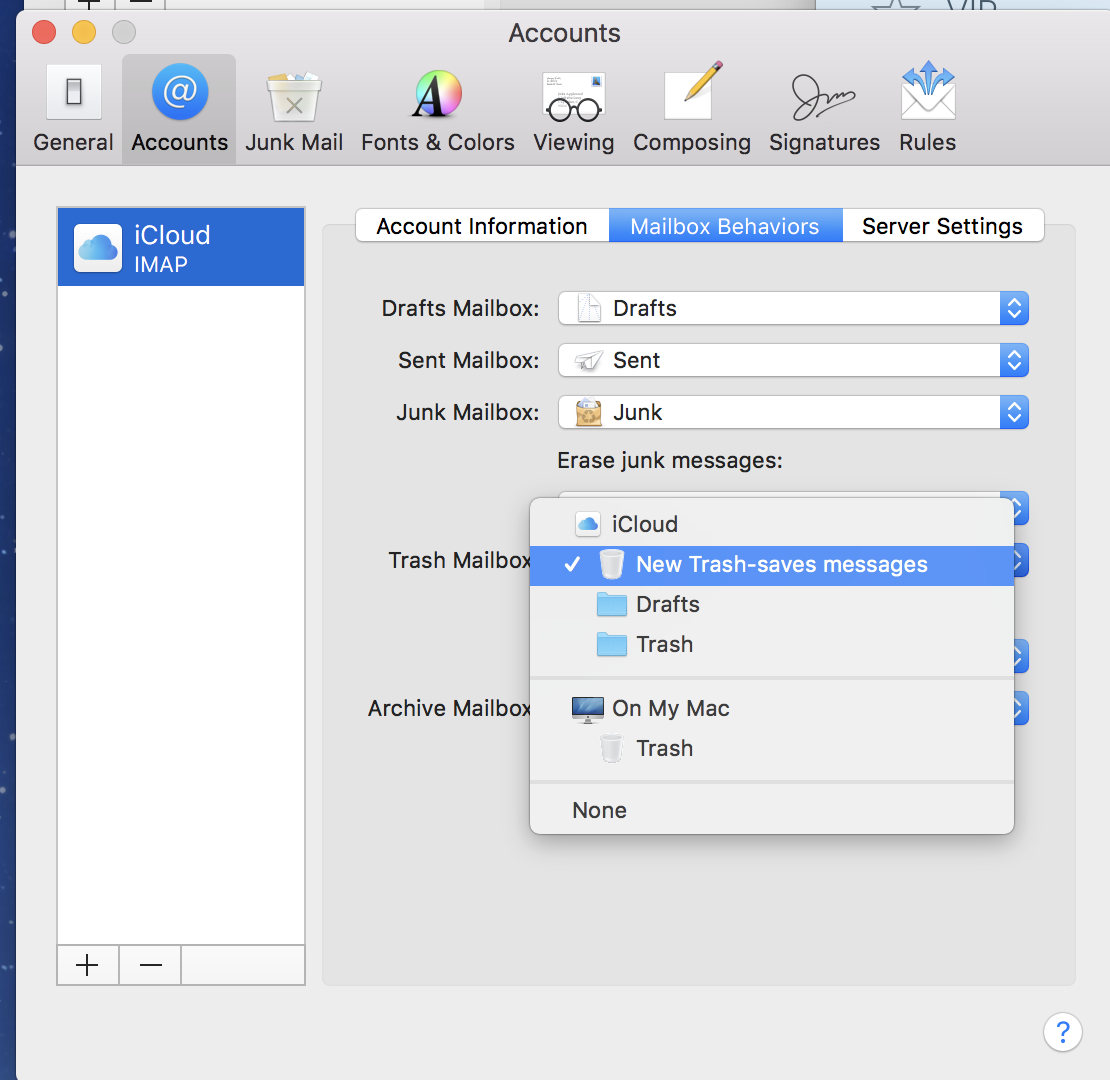The width and height of the screenshot is (1110, 1080).
Task: Switch to Account Information tab
Action: pyautogui.click(x=482, y=226)
